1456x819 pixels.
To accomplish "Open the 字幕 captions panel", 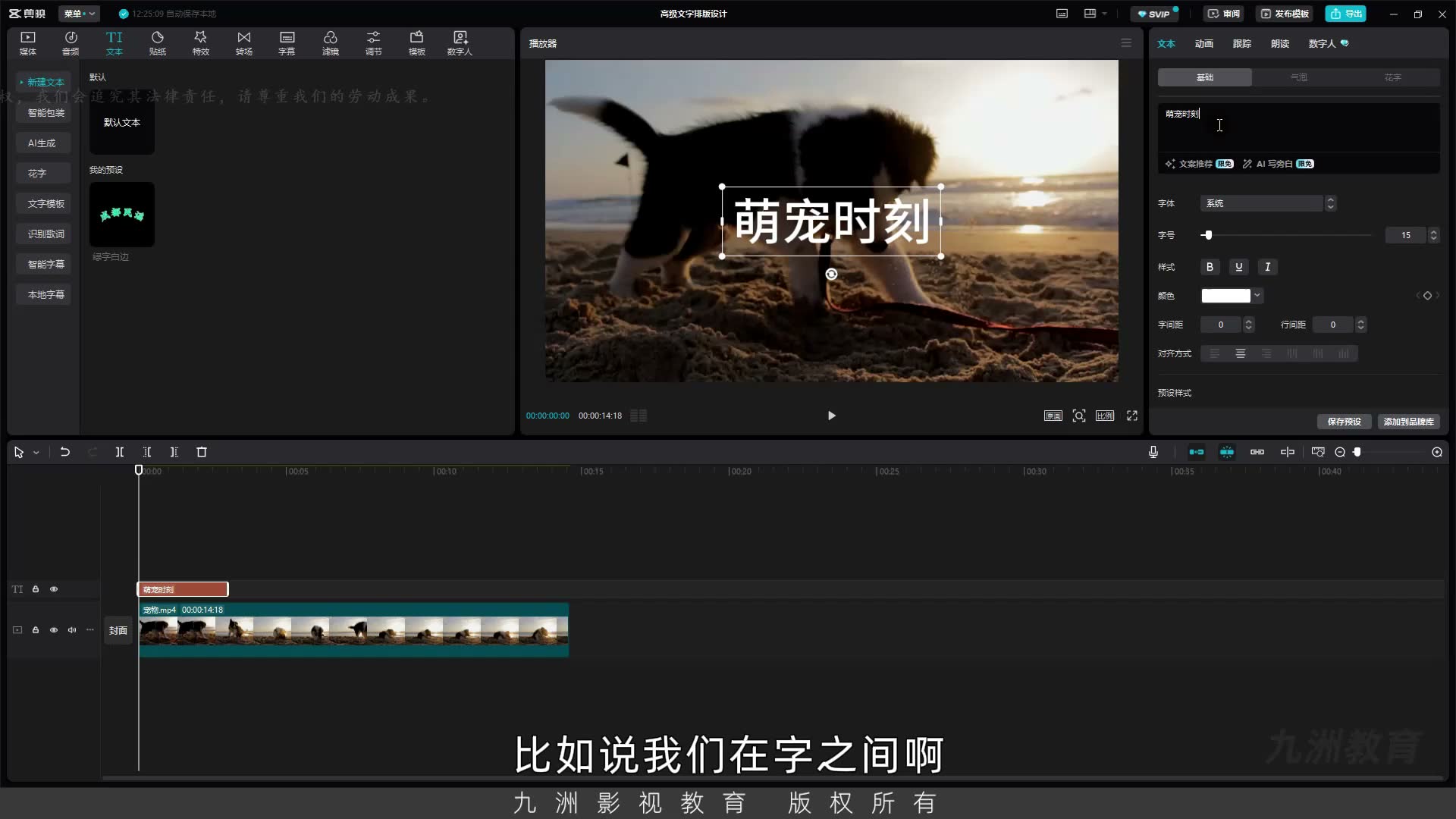I will coord(287,43).
